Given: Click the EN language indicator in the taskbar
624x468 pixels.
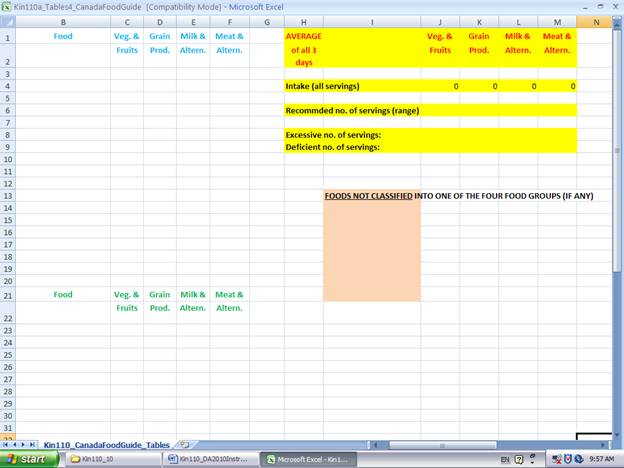Looking at the screenshot, I should tap(505, 459).
